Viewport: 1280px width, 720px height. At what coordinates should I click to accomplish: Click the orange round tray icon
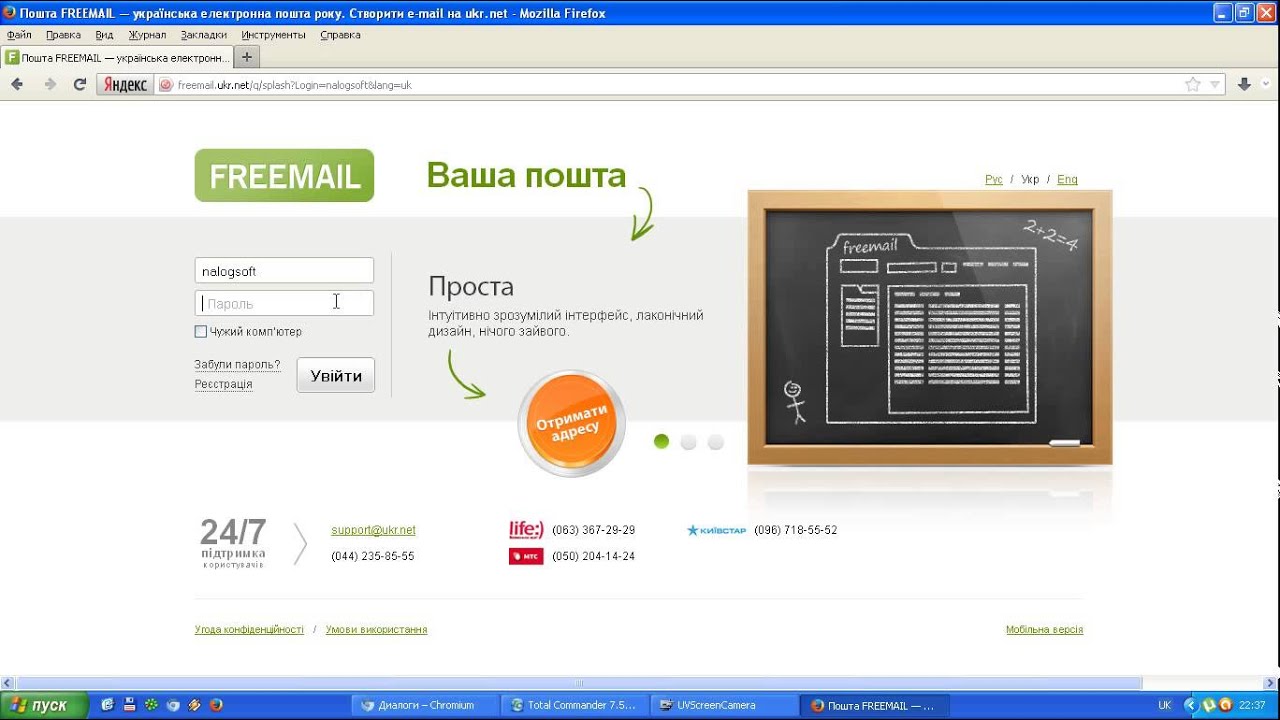[x=1225, y=705]
